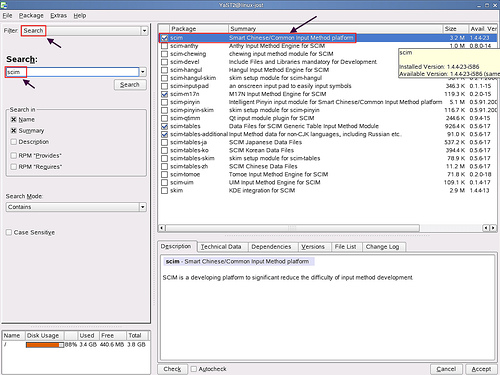Open the Extras menu
The height and width of the screenshot is (375, 500).
click(x=58, y=16)
